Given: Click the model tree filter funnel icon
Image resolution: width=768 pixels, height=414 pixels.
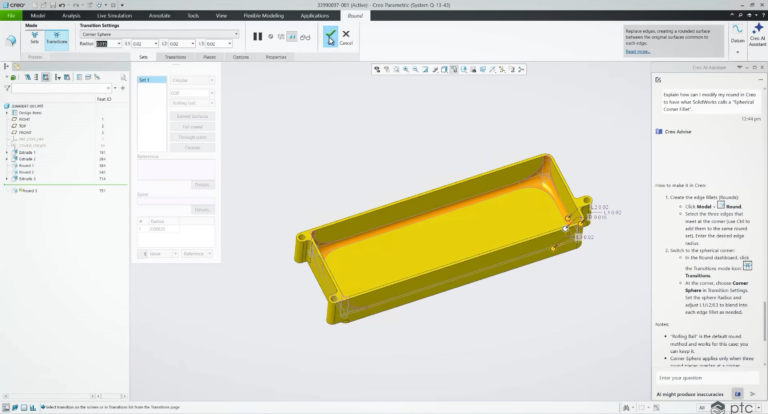Looking at the screenshot, I should click(7, 88).
